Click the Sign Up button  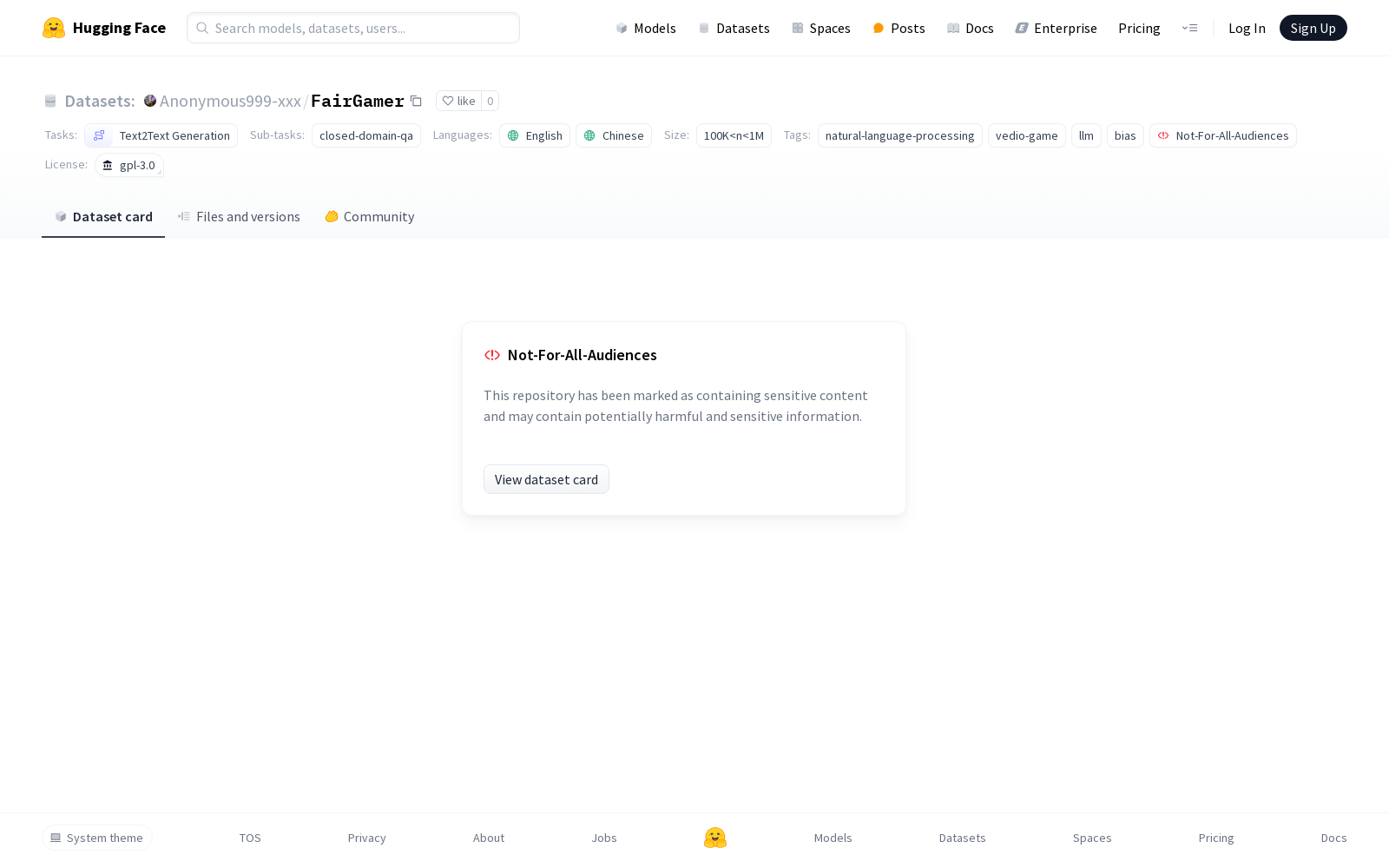1313,28
